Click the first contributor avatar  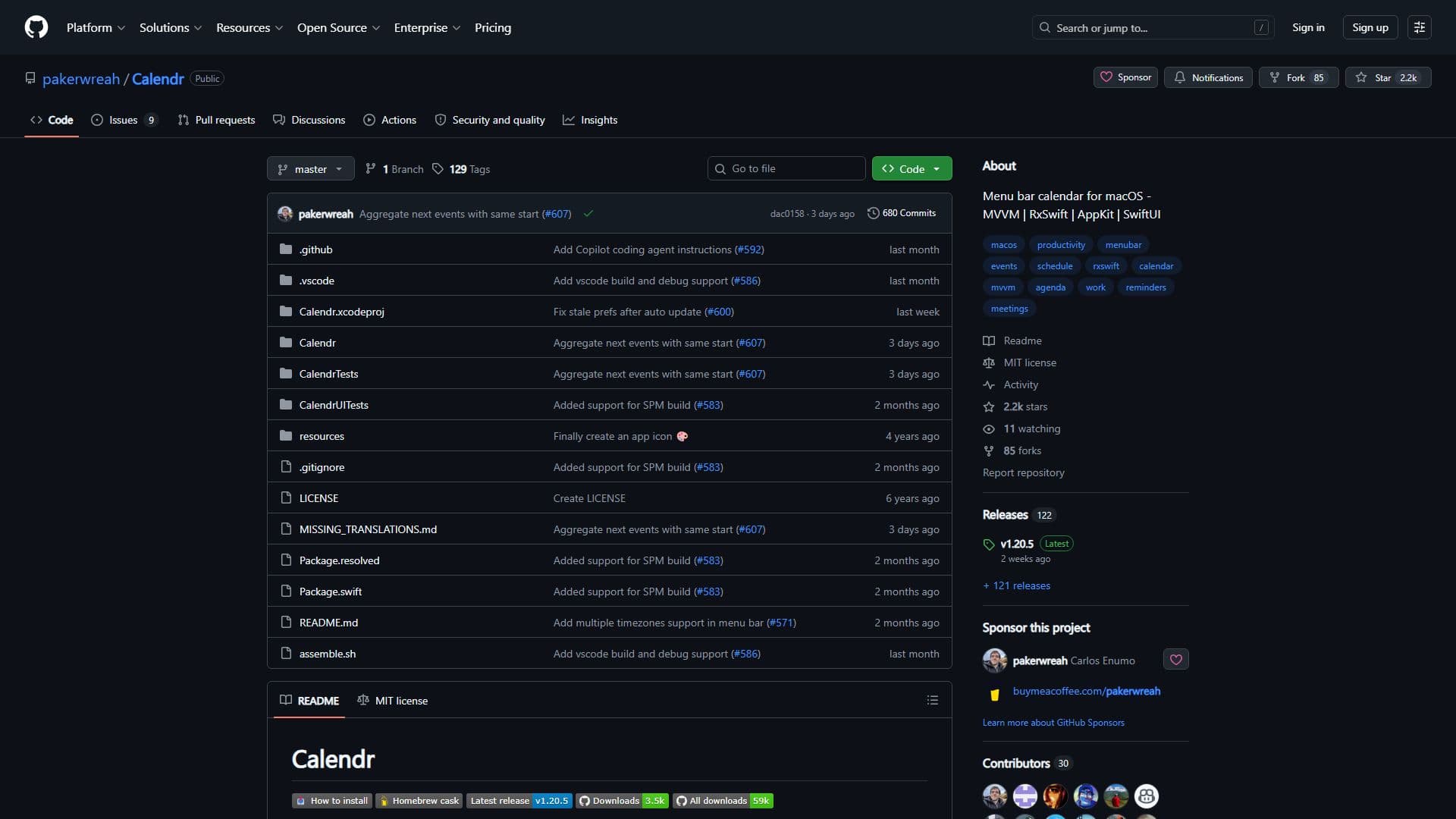point(995,796)
